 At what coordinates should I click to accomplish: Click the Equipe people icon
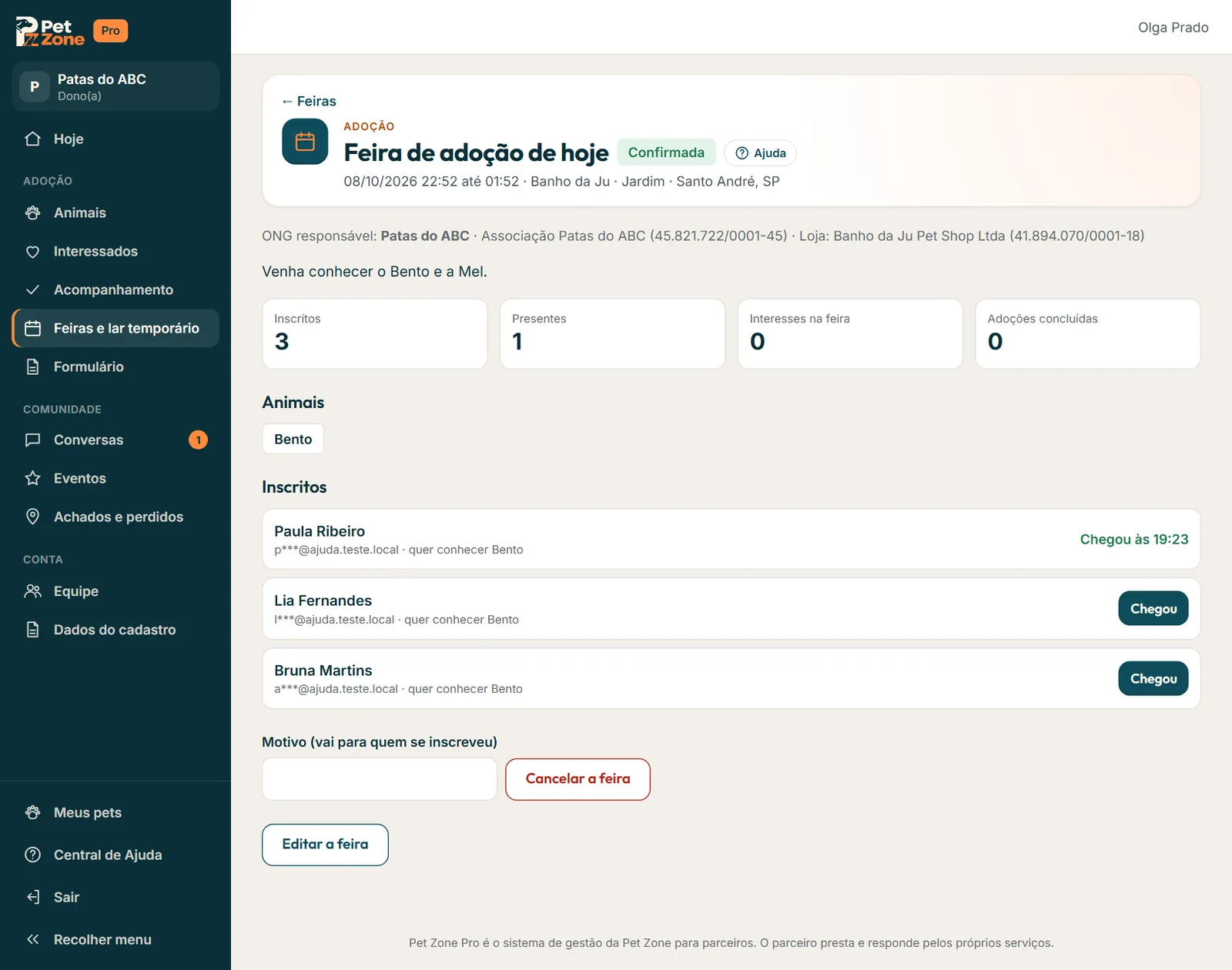(x=32, y=591)
